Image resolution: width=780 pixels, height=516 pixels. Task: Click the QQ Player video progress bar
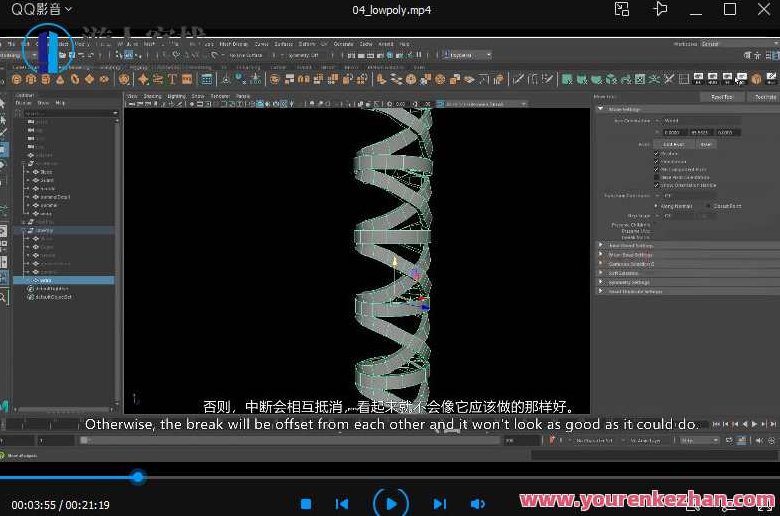390,478
